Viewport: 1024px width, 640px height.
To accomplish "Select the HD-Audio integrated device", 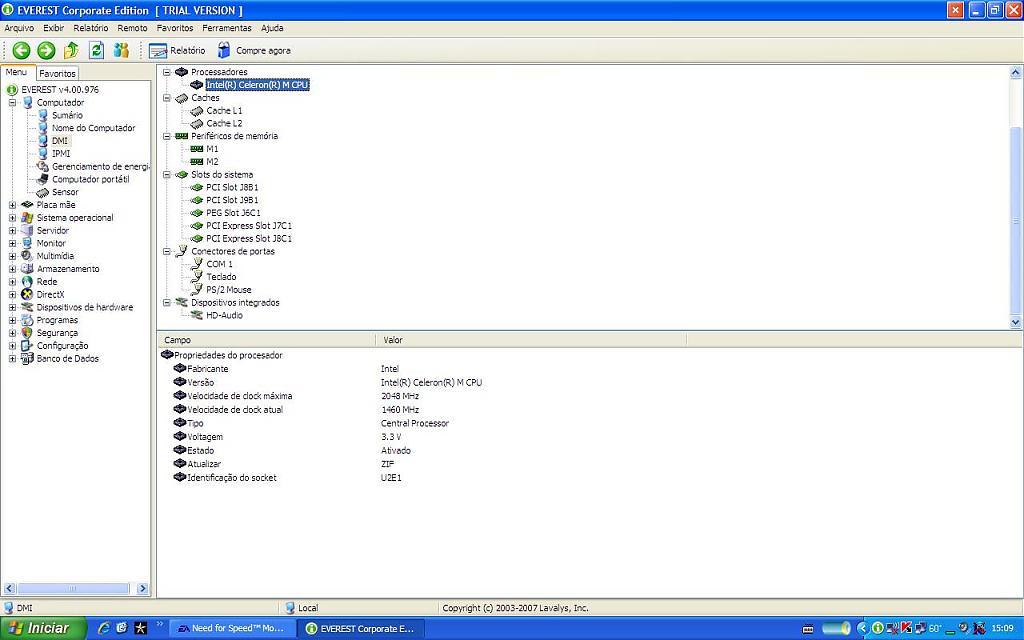I will pyautogui.click(x=224, y=315).
